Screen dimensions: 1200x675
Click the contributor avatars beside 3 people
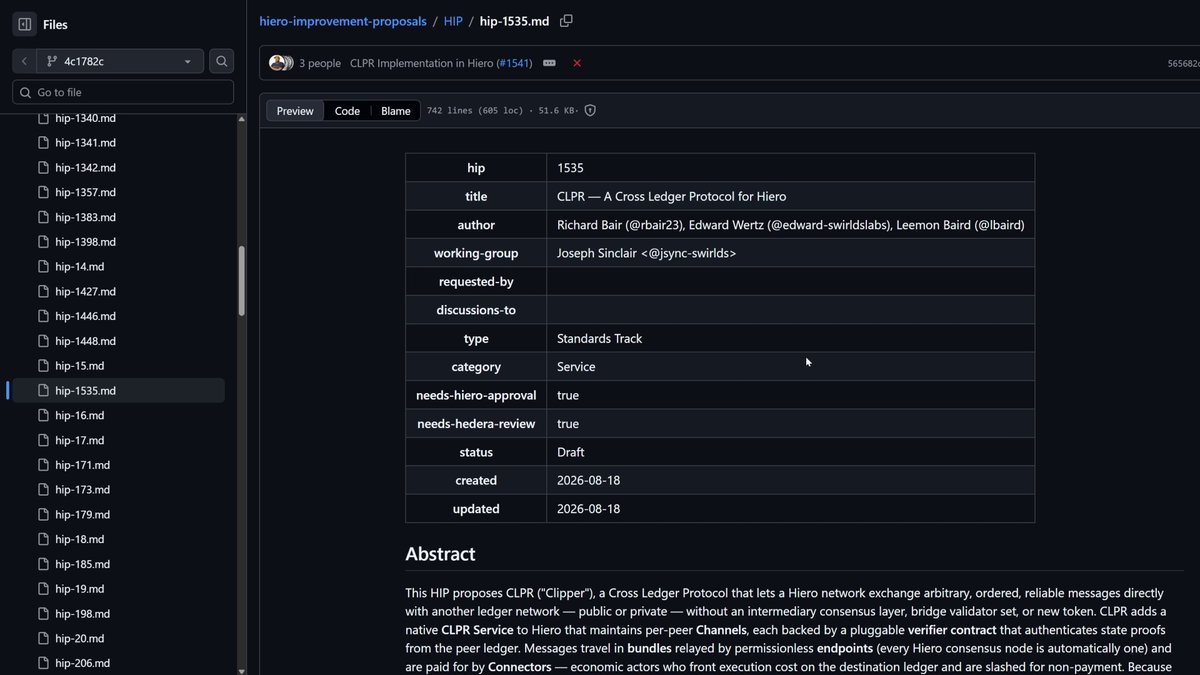click(280, 63)
